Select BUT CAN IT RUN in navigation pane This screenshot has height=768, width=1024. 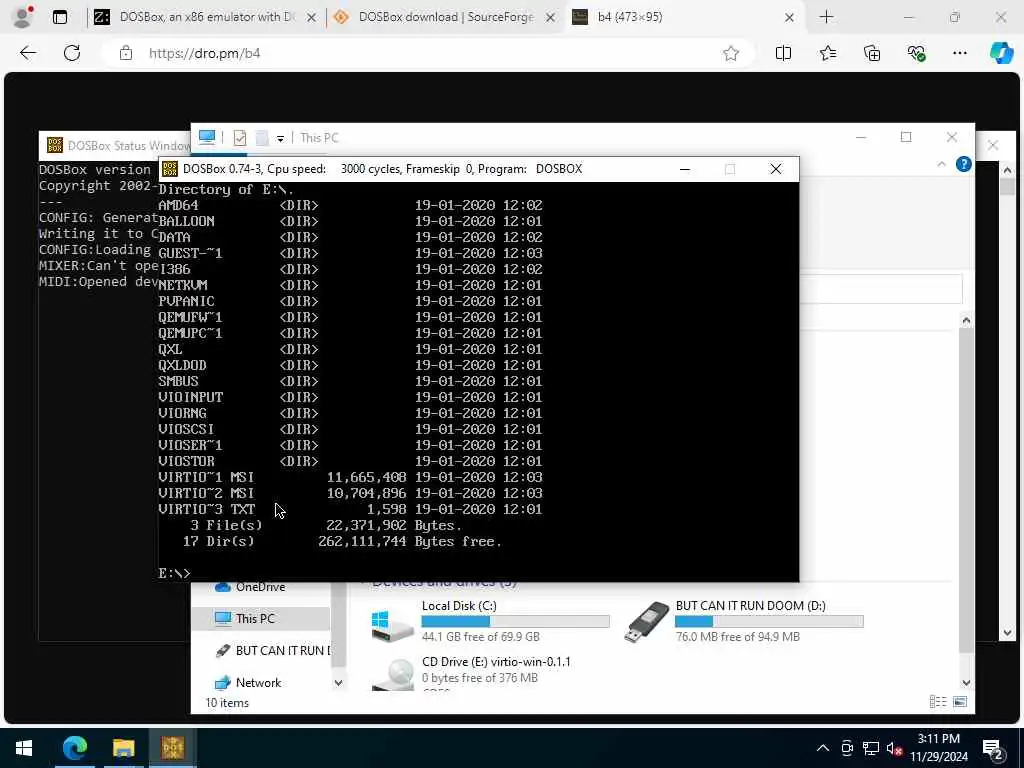click(273, 650)
